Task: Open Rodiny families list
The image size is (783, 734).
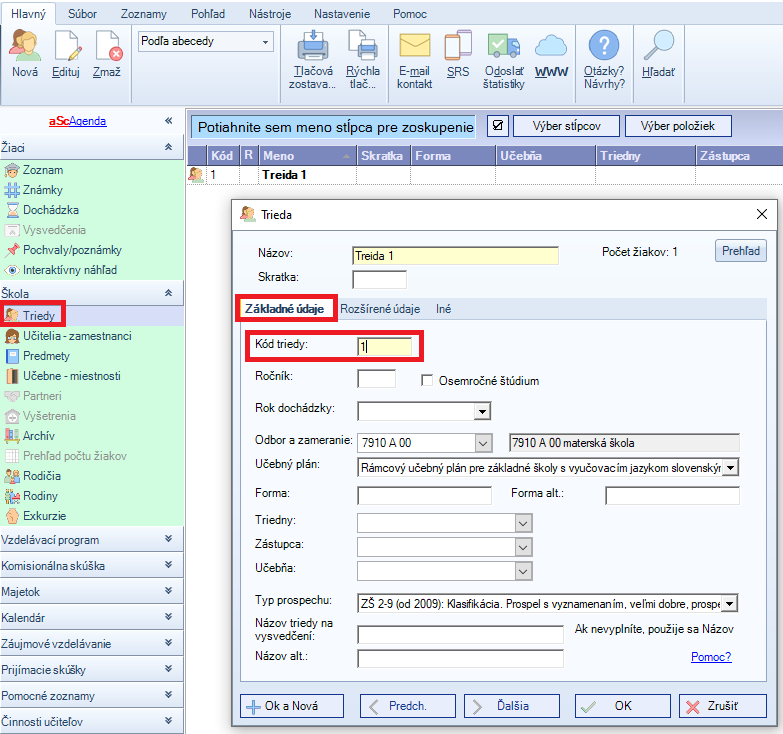Action: point(40,495)
